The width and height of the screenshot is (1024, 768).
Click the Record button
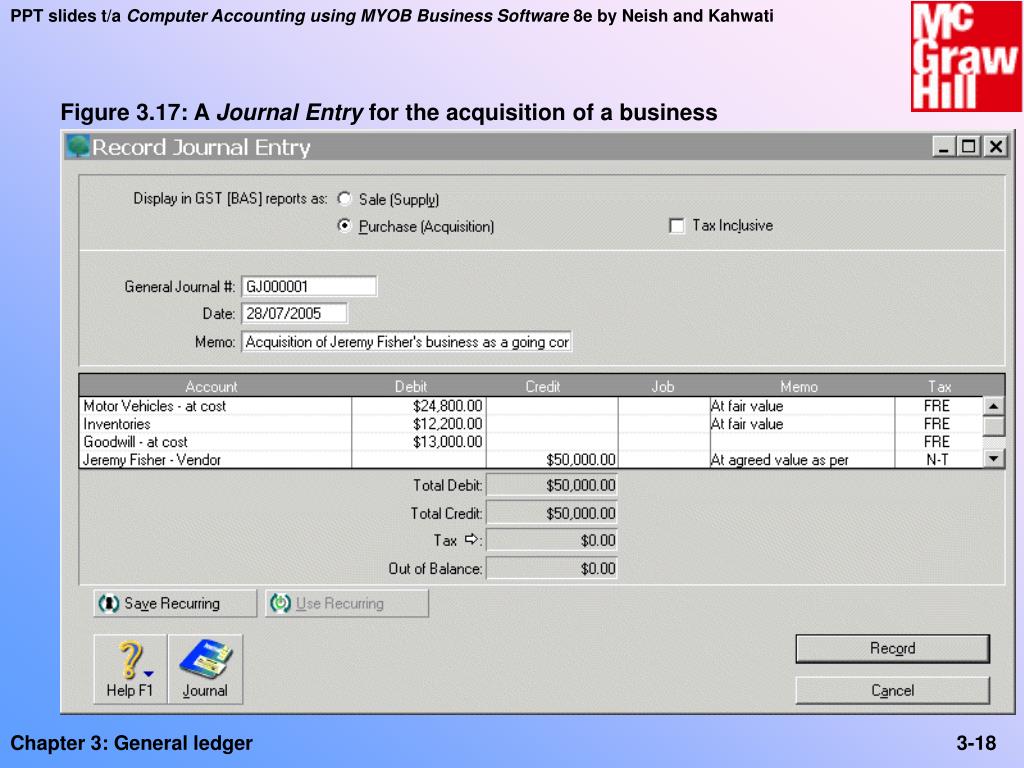coord(892,648)
